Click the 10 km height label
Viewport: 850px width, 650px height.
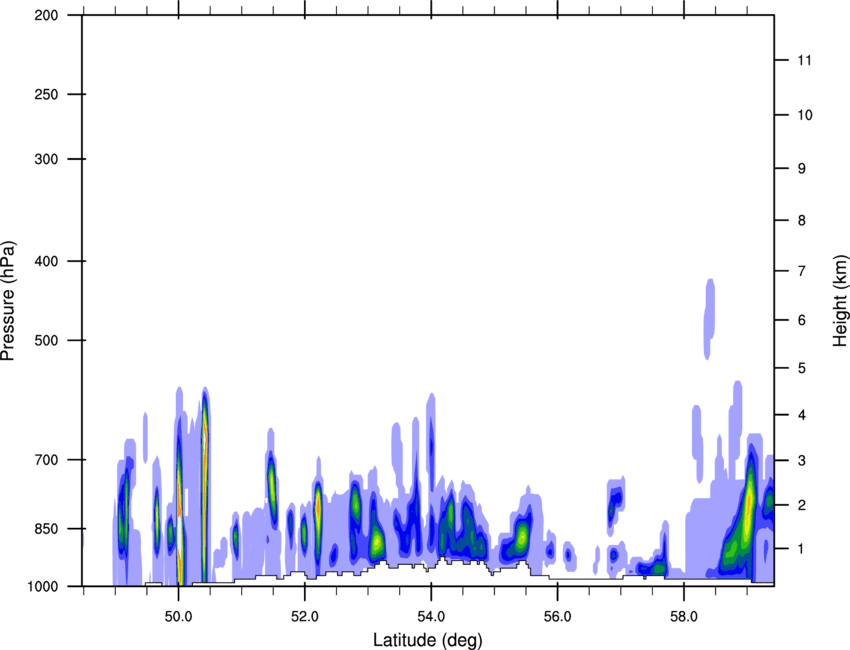805,115
